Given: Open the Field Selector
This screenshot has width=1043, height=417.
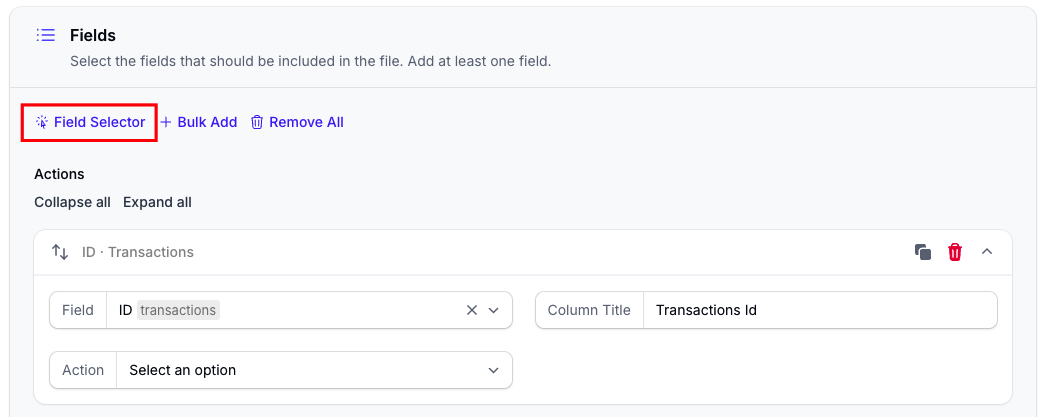Looking at the screenshot, I should (x=90, y=122).
